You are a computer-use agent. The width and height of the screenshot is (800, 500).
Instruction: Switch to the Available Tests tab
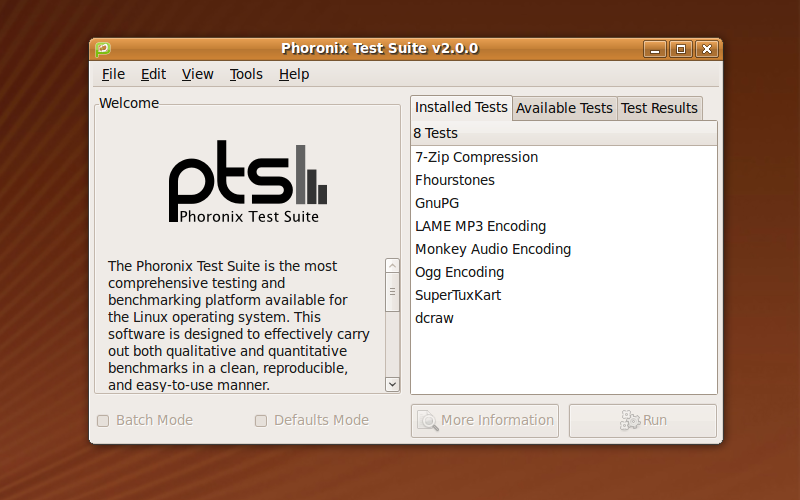[x=564, y=108]
